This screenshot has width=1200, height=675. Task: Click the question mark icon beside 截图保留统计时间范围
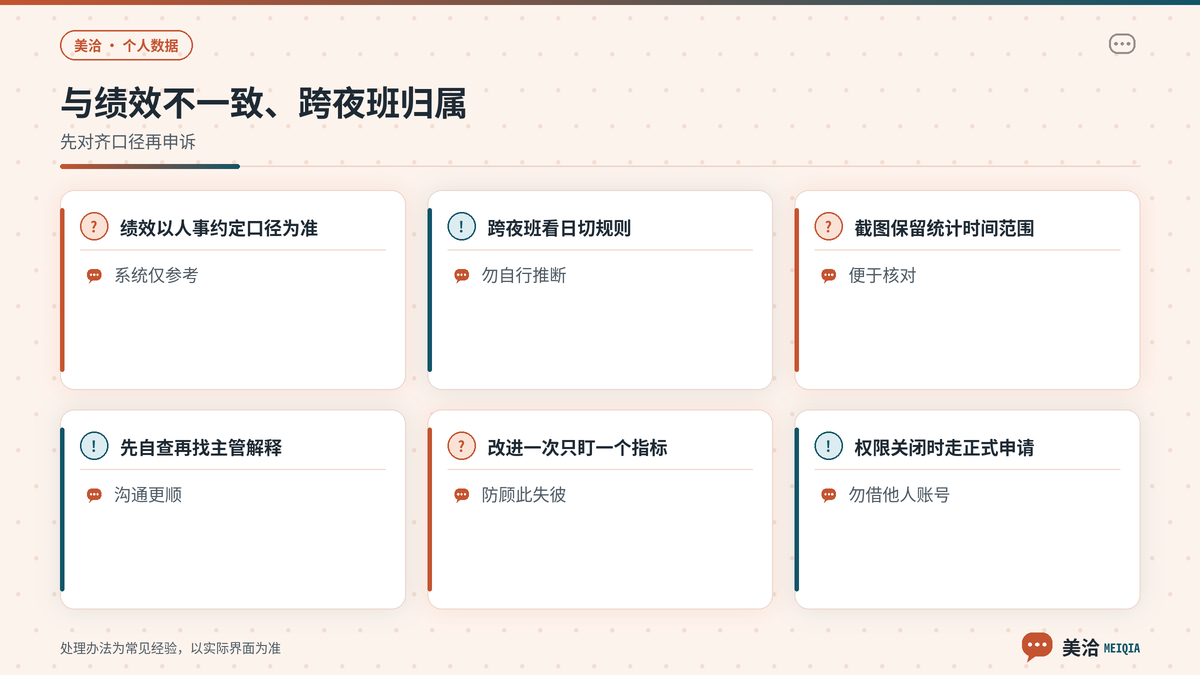(828, 227)
